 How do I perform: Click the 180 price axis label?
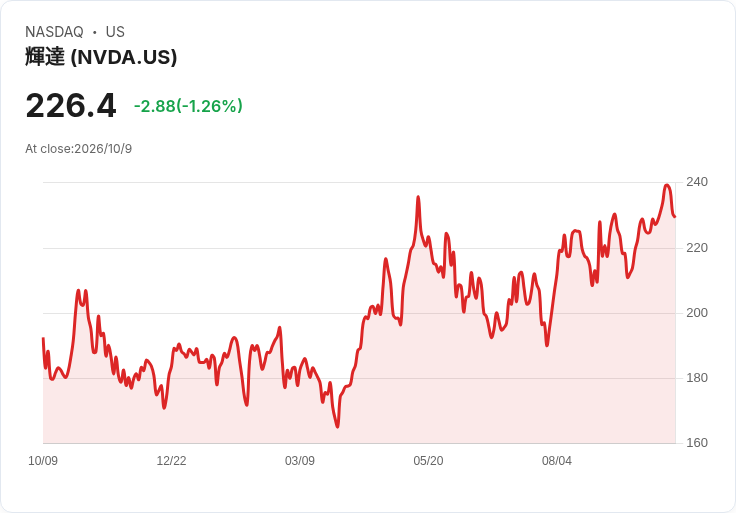tap(697, 378)
